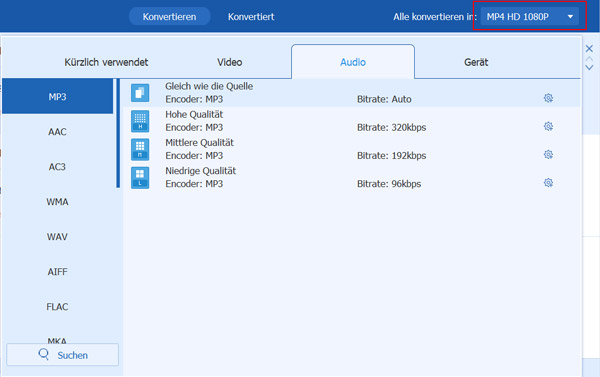This screenshot has height=377, width=600.
Task: Open settings gear for Mittlere Qualität
Action: (x=548, y=155)
